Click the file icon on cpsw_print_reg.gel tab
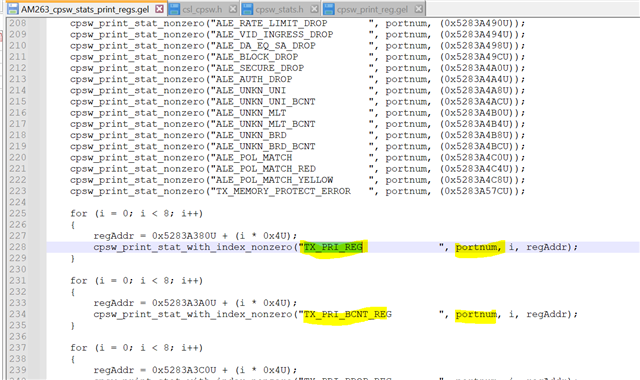Screen dimensions: 640x380 tap(329, 9)
